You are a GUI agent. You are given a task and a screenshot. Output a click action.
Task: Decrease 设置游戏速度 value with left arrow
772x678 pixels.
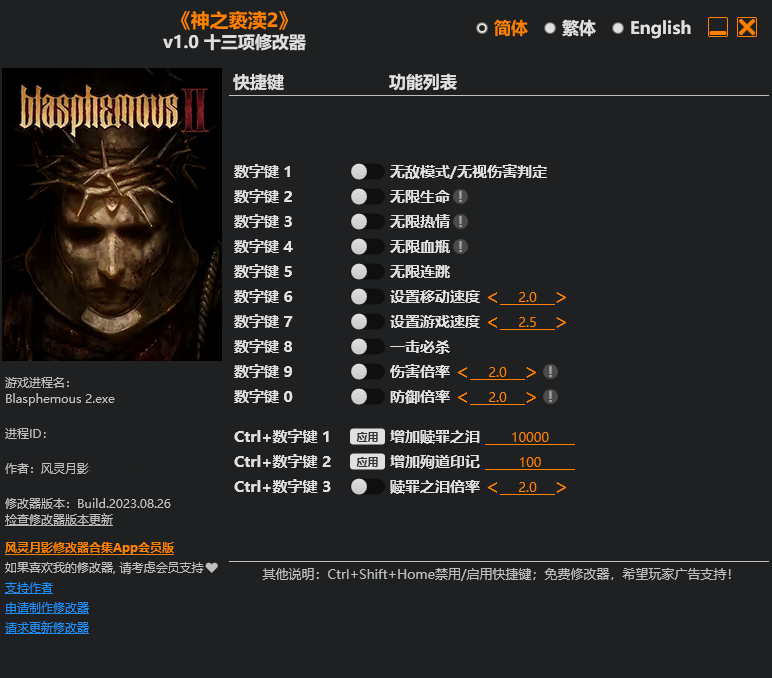tap(493, 323)
